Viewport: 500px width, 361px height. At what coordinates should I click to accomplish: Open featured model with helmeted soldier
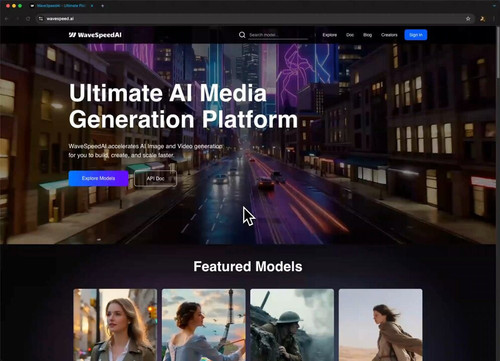(x=292, y=325)
